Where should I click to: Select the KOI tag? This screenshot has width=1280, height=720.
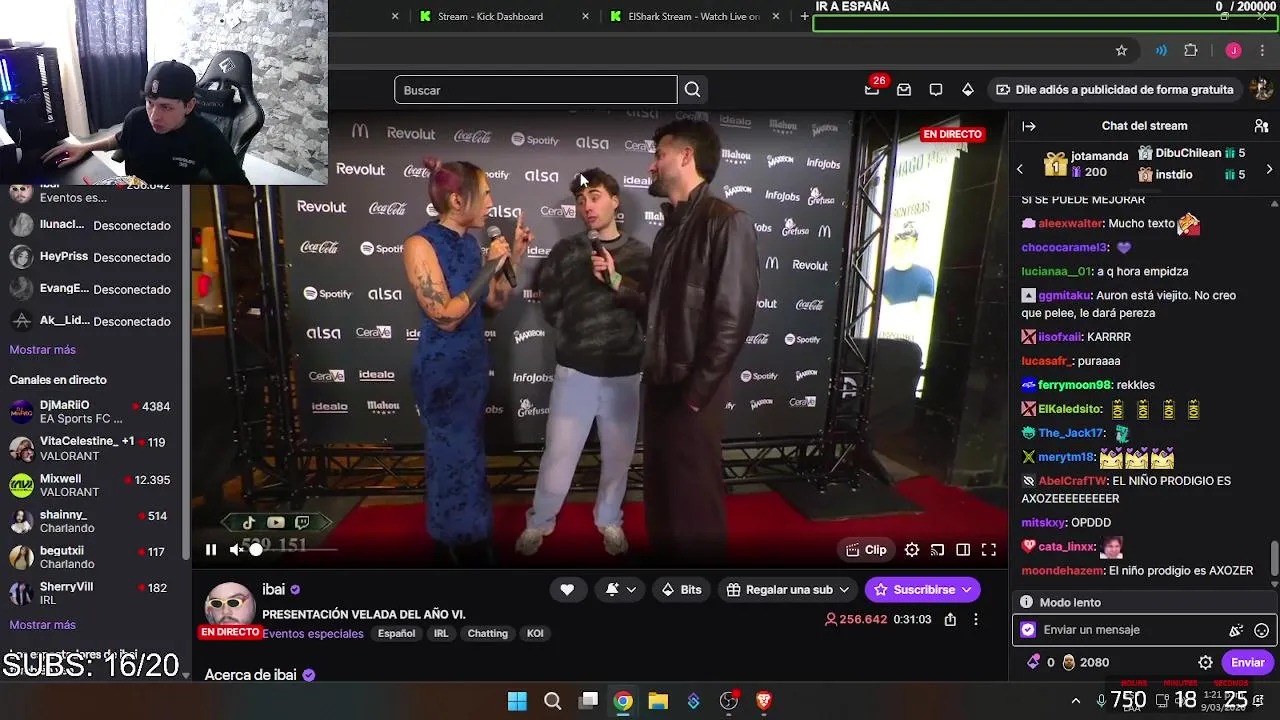(535, 633)
